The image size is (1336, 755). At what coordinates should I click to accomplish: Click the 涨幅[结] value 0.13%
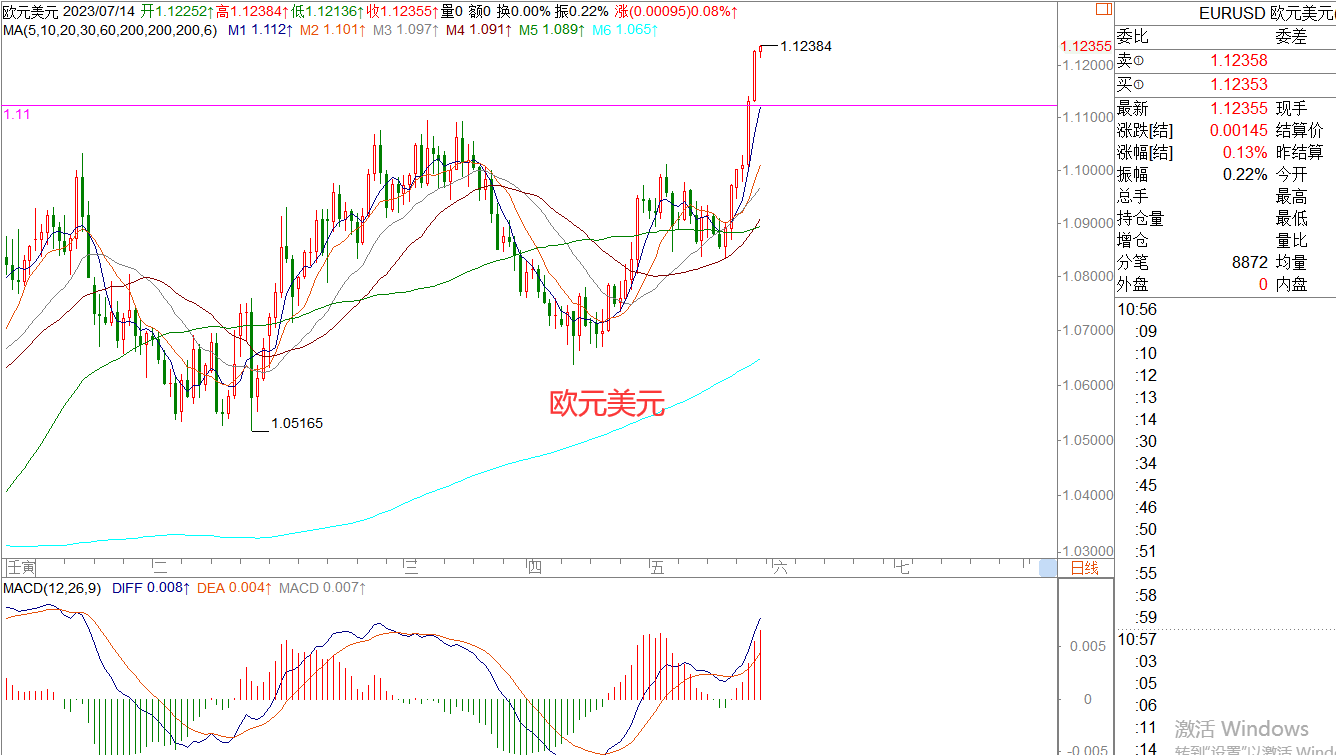coord(1245,152)
